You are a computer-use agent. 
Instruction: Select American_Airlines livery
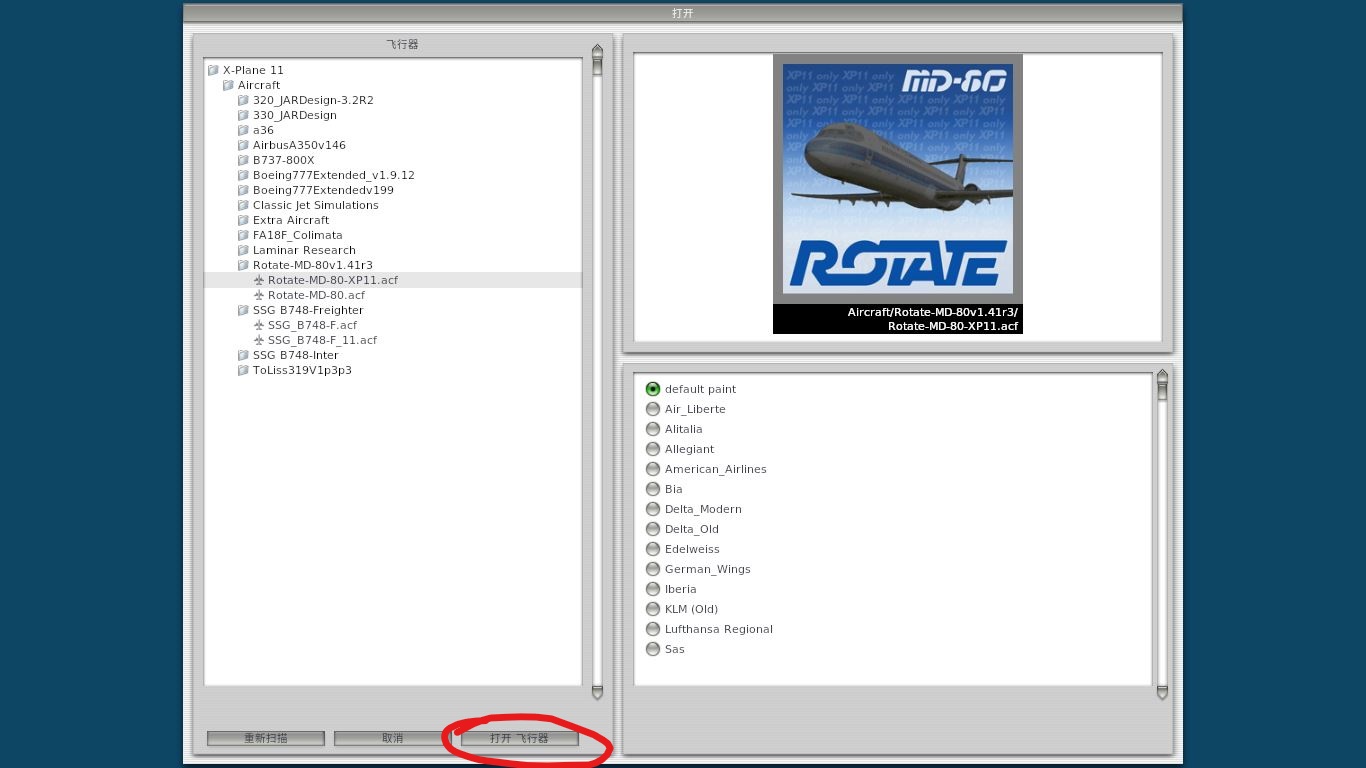coord(653,469)
